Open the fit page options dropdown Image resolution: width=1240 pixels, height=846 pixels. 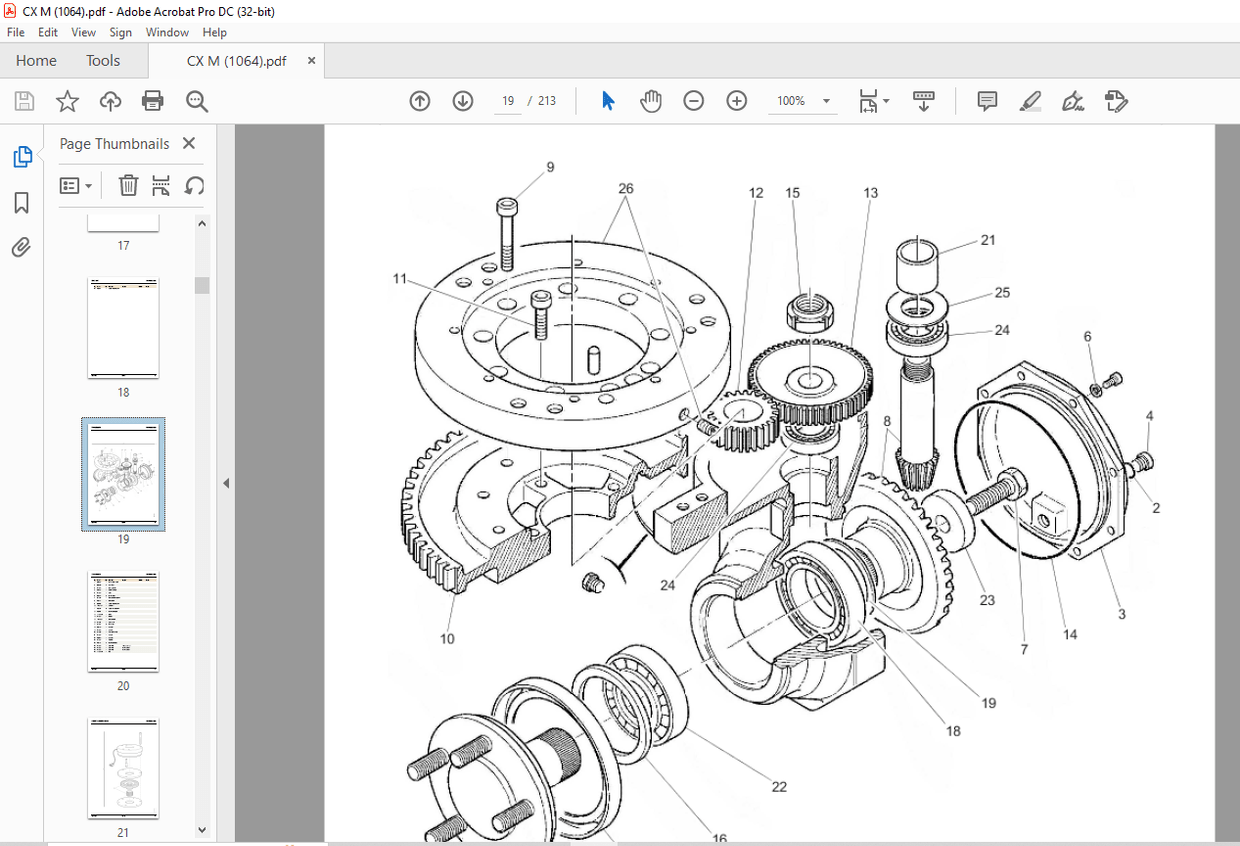[x=874, y=101]
